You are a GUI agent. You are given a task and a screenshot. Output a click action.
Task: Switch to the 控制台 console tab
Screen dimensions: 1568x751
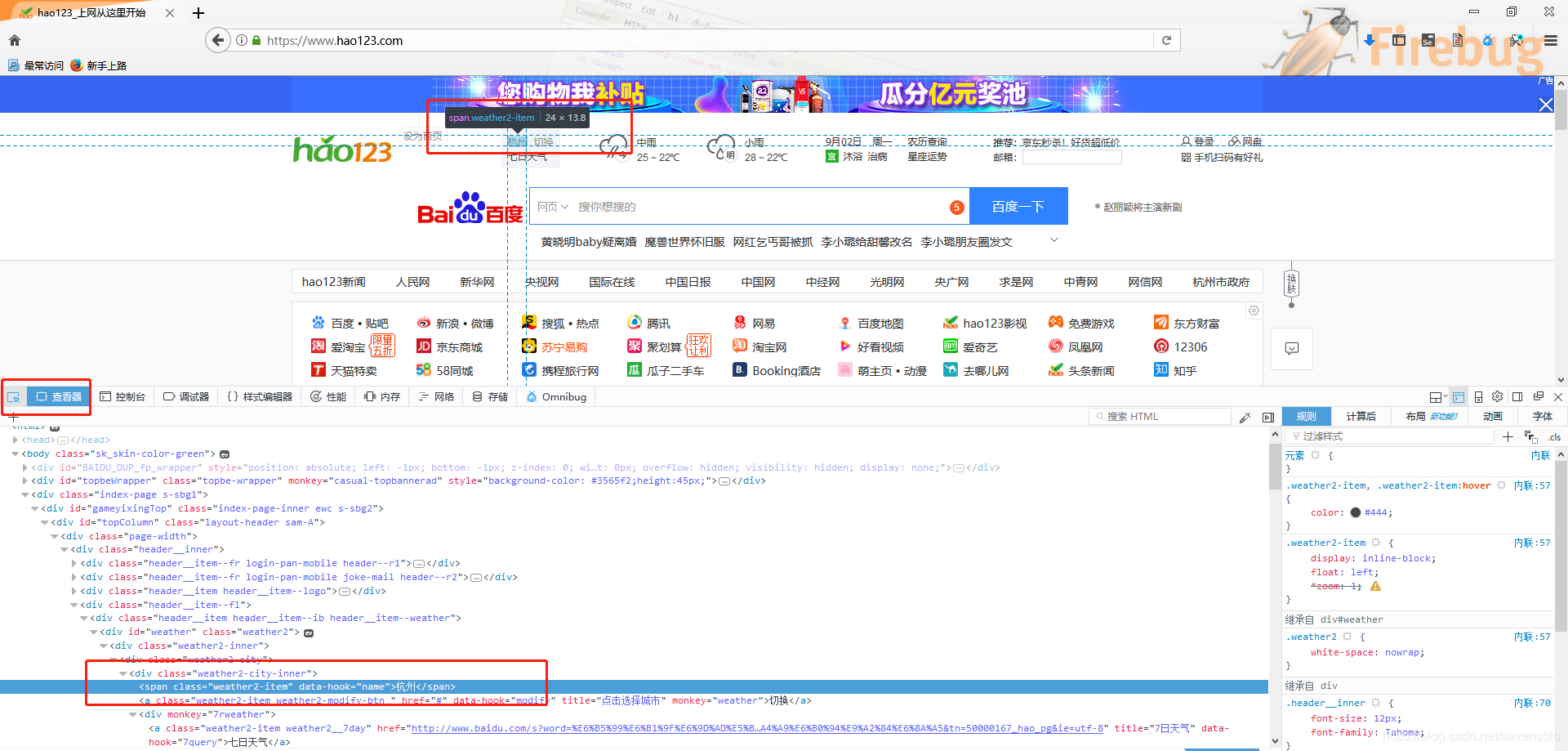(122, 396)
